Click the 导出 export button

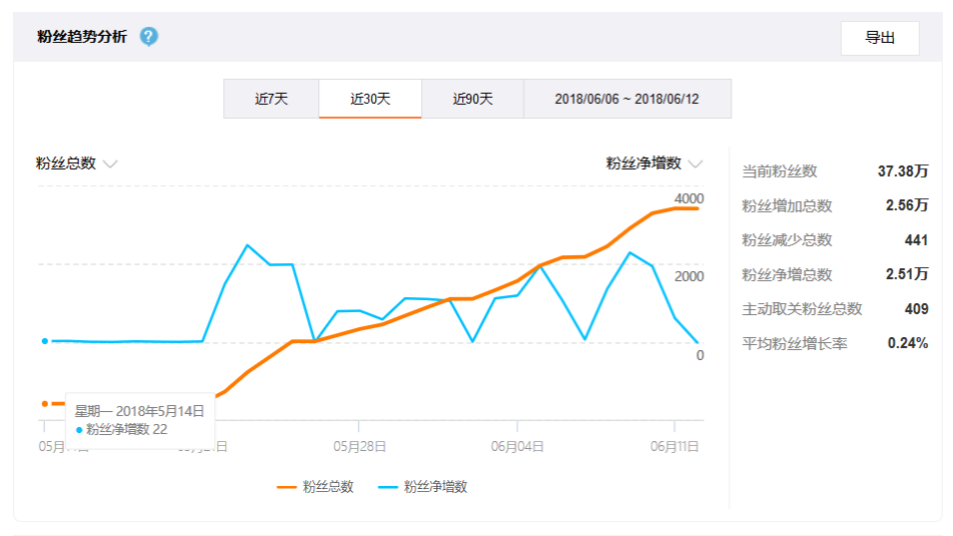pyautogui.click(x=879, y=38)
